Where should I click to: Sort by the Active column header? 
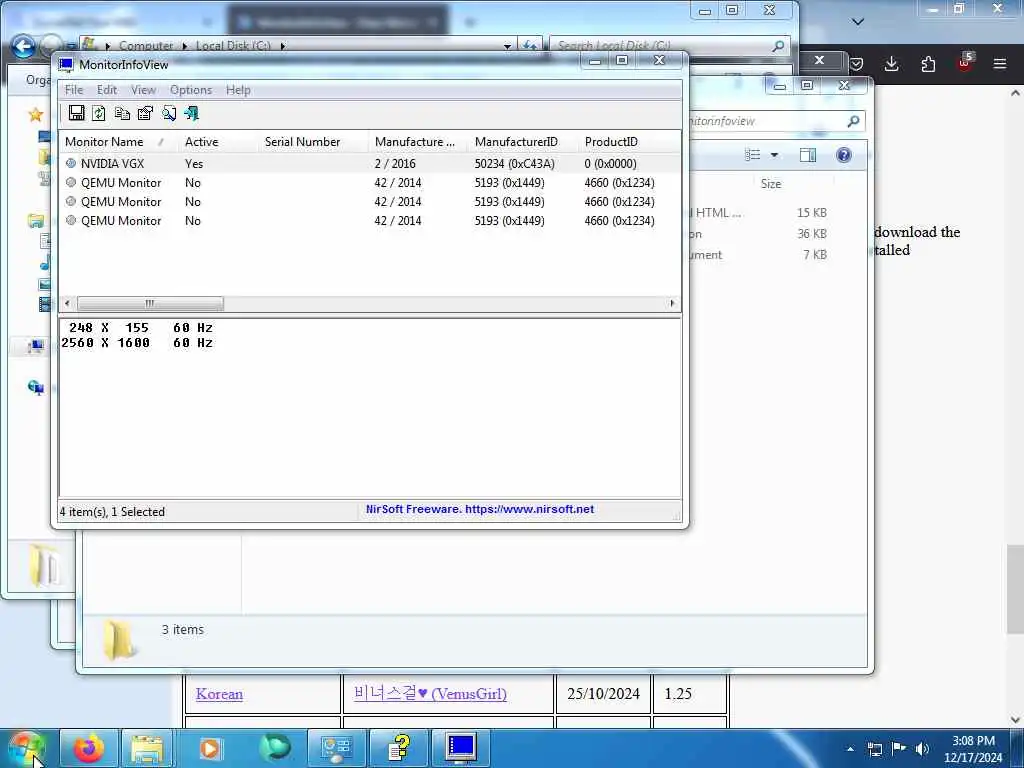click(x=218, y=142)
